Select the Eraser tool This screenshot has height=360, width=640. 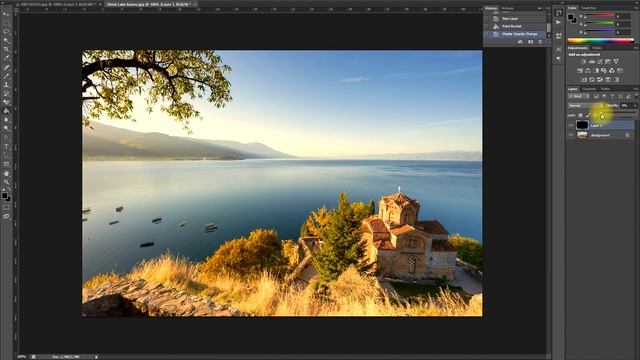pyautogui.click(x=6, y=102)
